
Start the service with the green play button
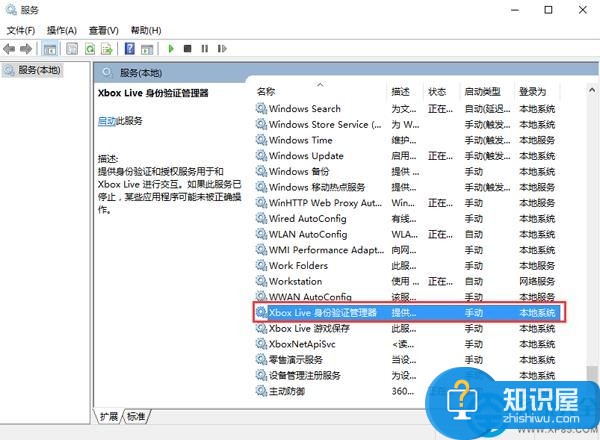click(x=171, y=49)
